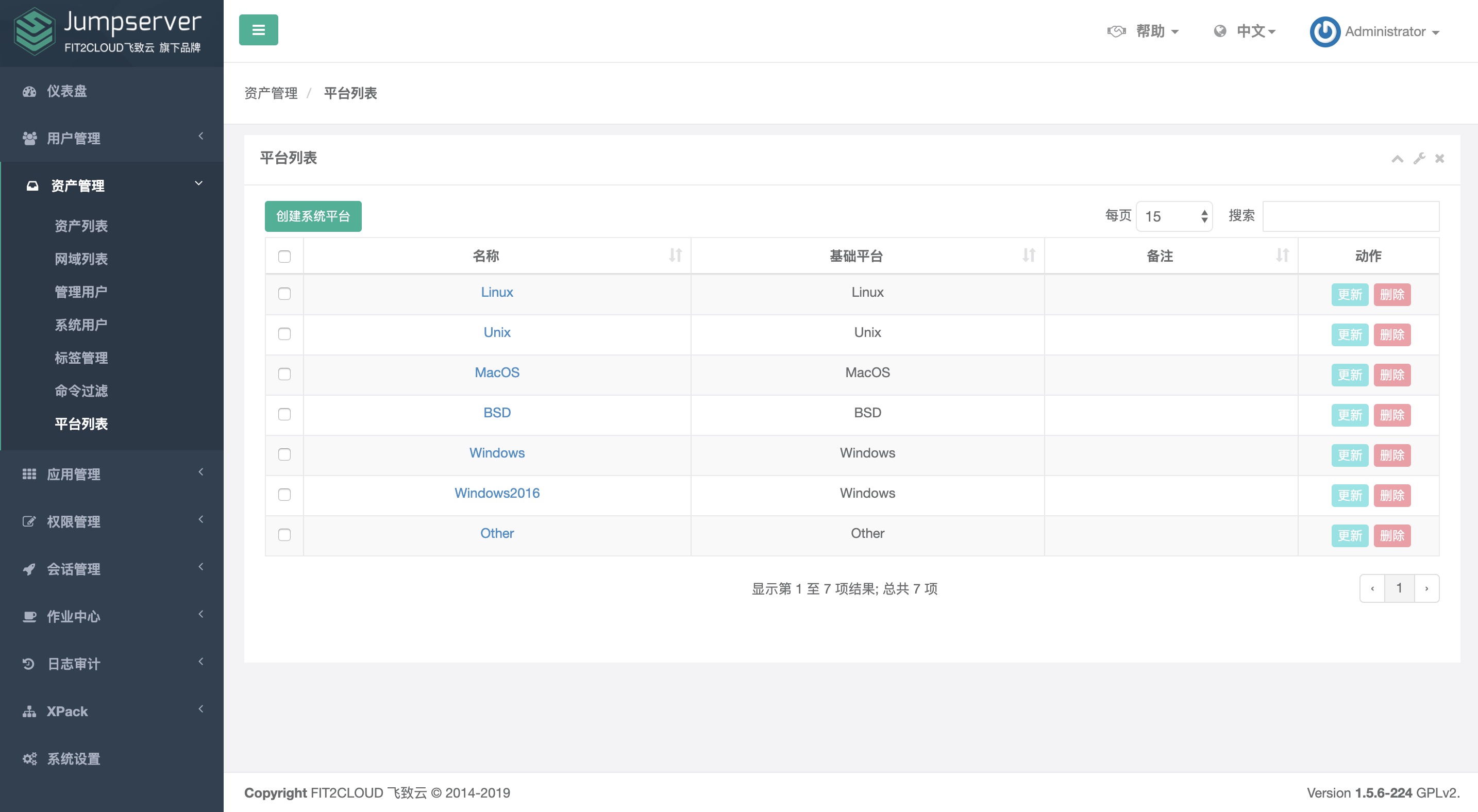
Task: Open the per-page count selector showing 15
Action: 1174,216
